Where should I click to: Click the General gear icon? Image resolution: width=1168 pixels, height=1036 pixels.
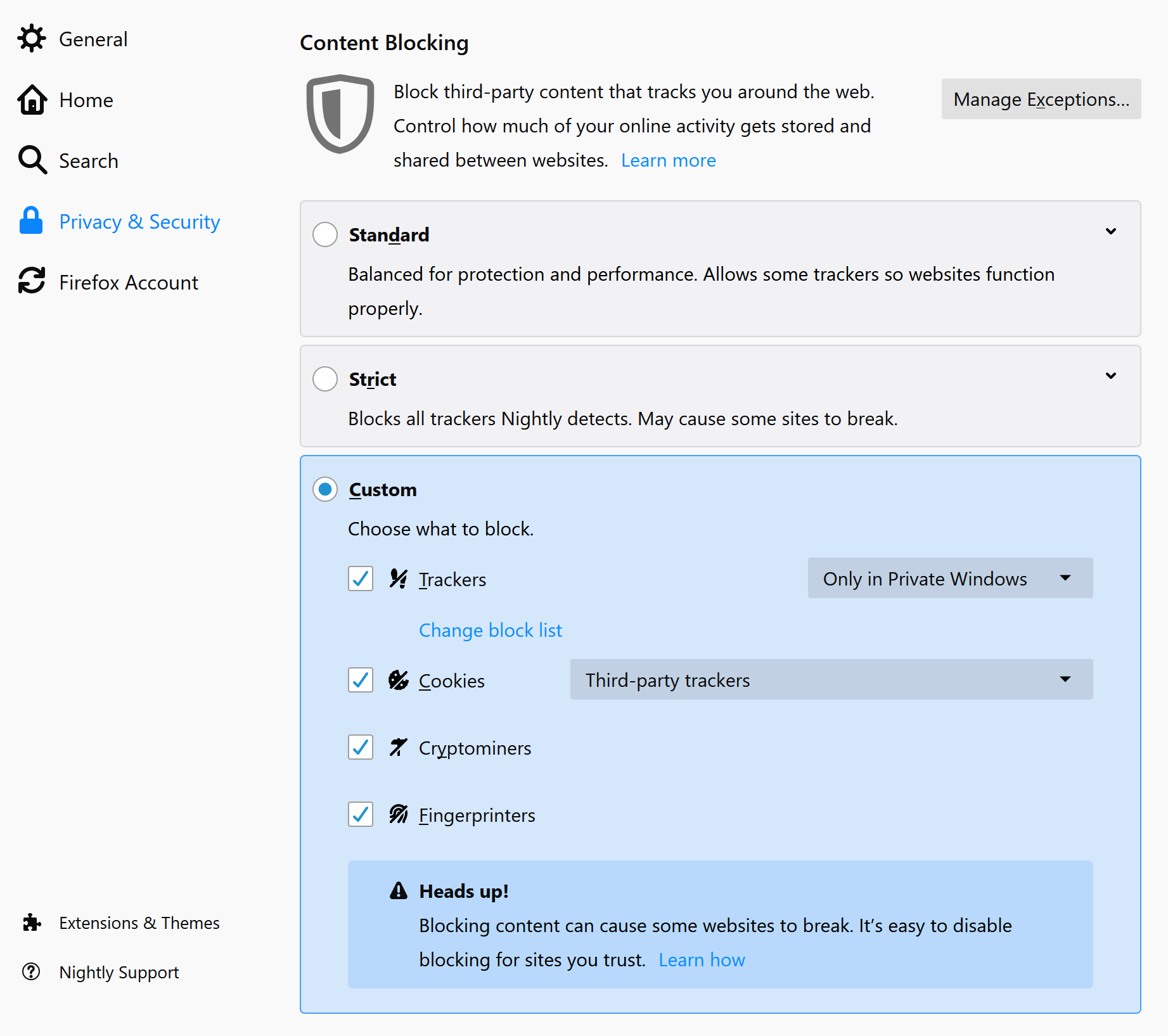pos(32,39)
